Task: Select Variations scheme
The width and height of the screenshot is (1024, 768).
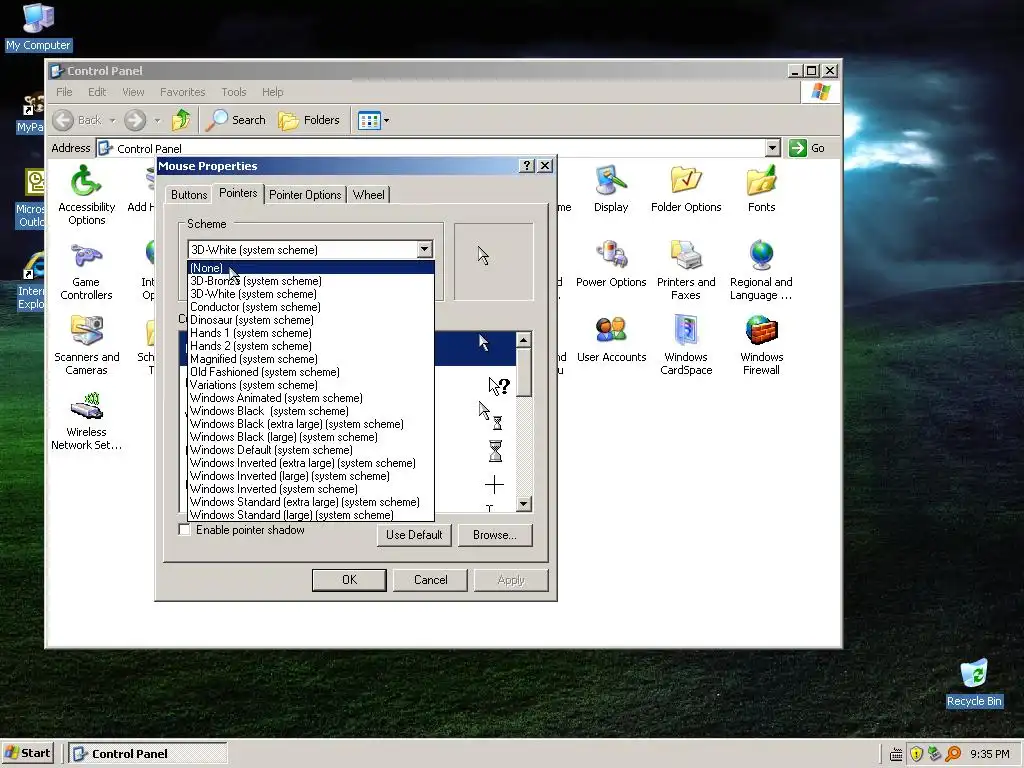Action: tap(311, 385)
